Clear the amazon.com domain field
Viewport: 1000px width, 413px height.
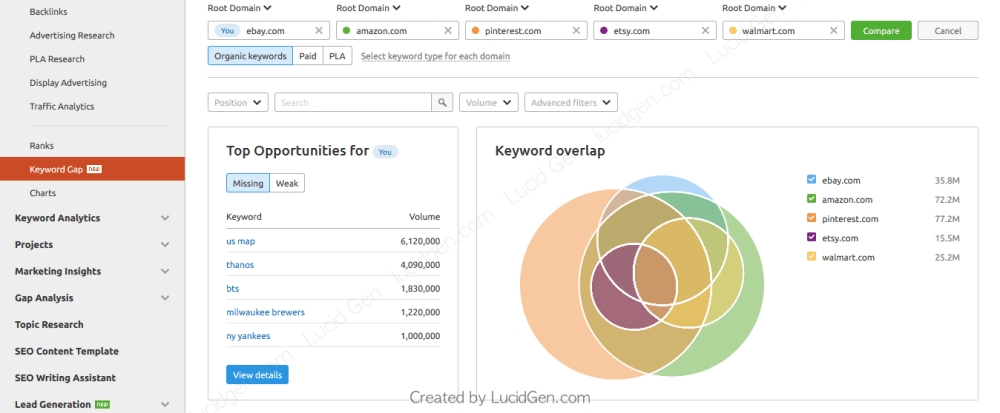449,31
